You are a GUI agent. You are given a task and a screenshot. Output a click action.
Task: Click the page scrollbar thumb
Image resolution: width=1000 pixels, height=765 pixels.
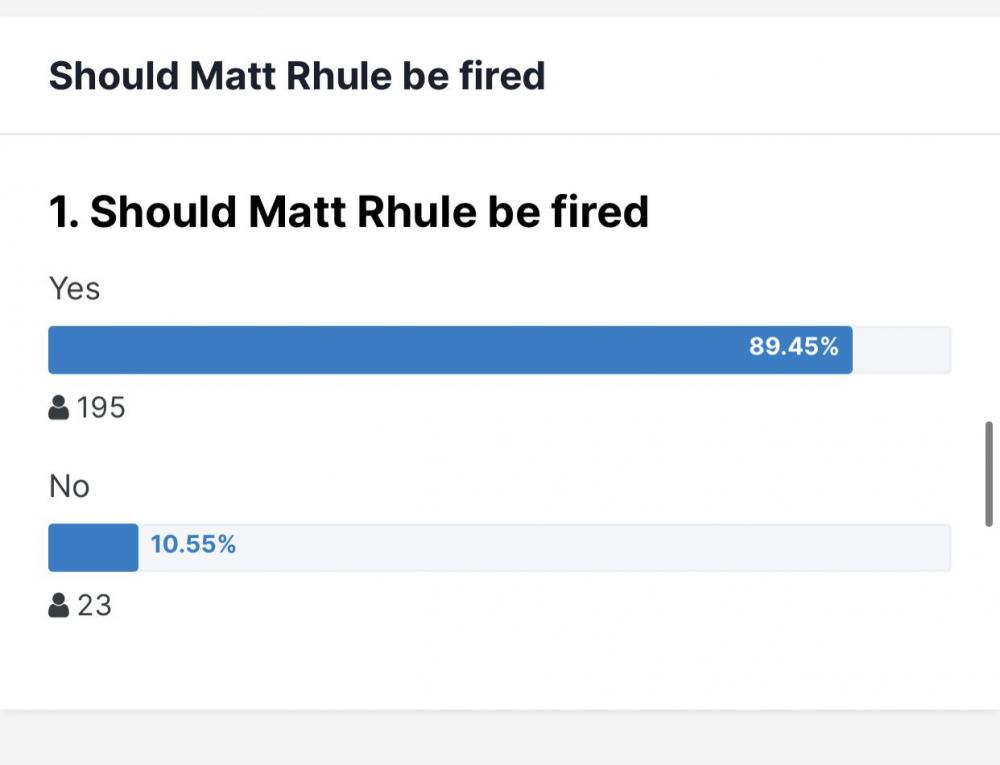click(989, 473)
